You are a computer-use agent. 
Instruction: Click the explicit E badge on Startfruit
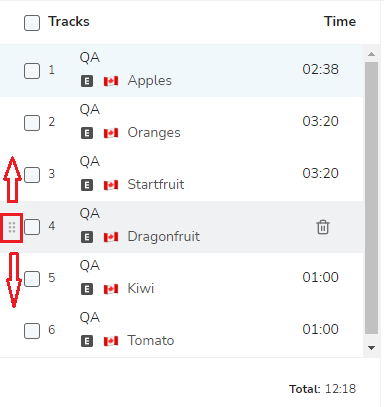[87, 185]
